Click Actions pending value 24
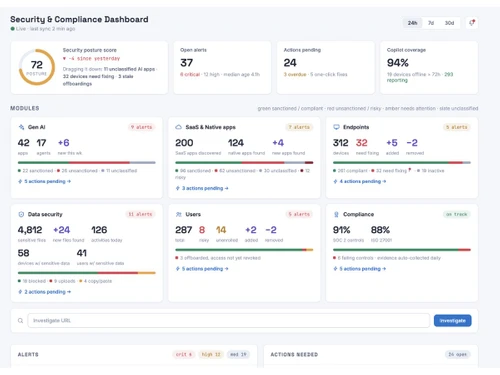The image size is (500, 375). point(290,63)
